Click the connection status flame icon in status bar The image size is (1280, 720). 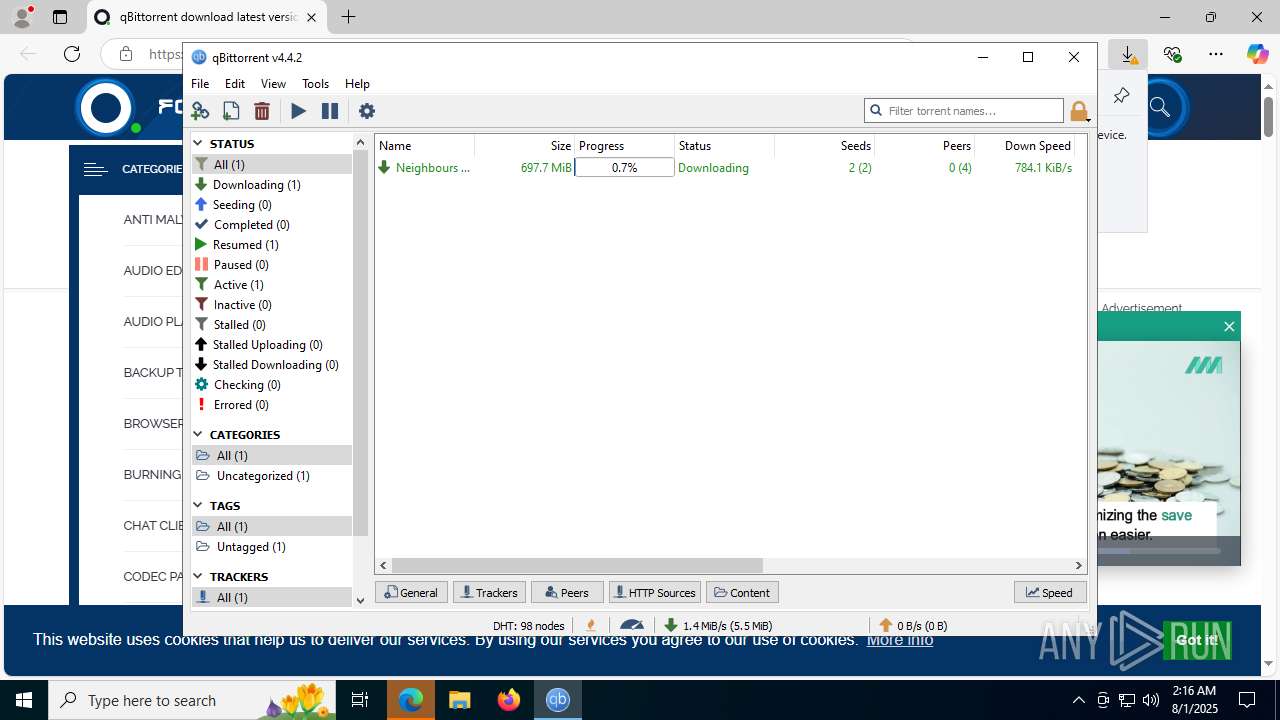pyautogui.click(x=591, y=625)
